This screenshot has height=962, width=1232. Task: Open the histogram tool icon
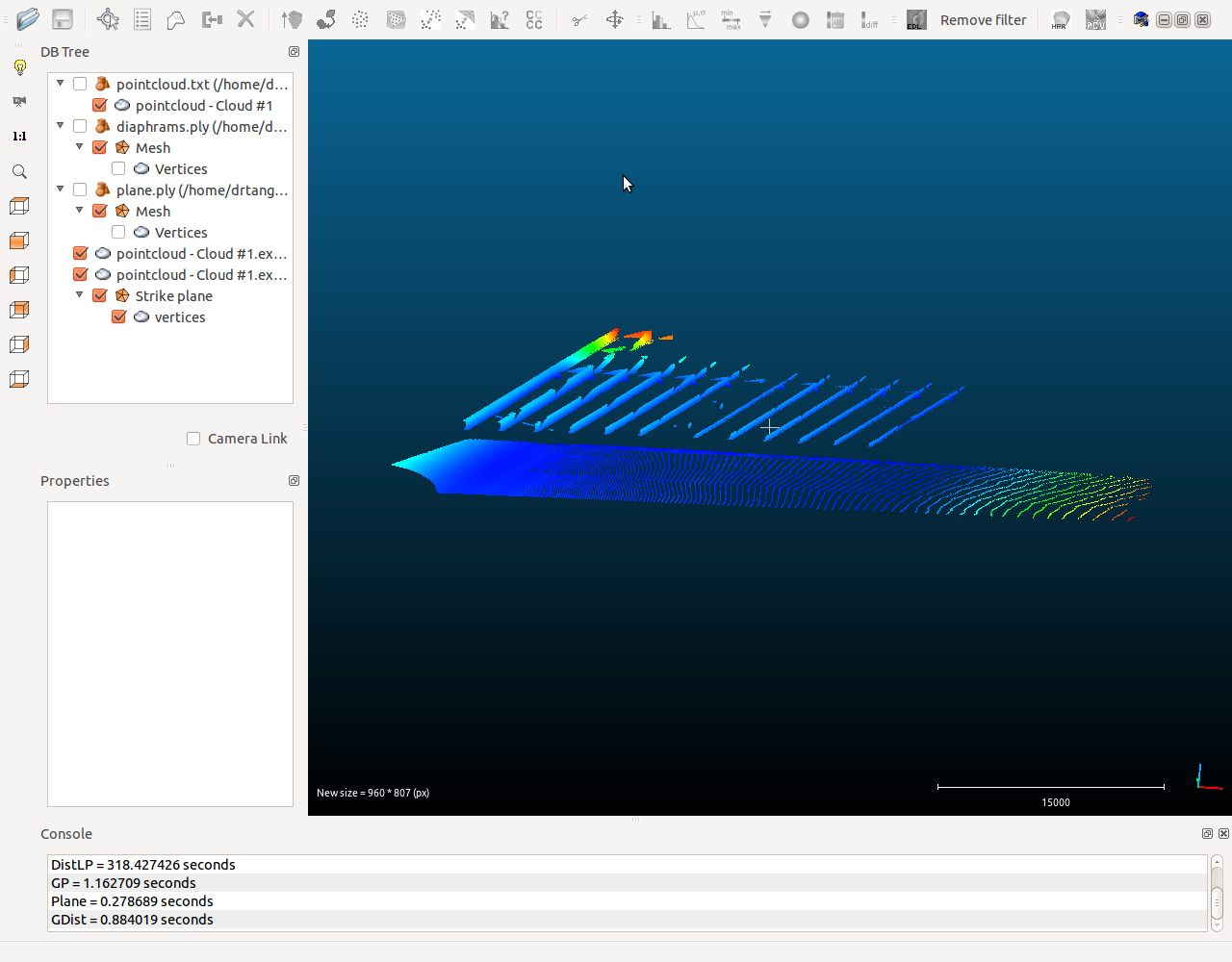click(x=662, y=19)
